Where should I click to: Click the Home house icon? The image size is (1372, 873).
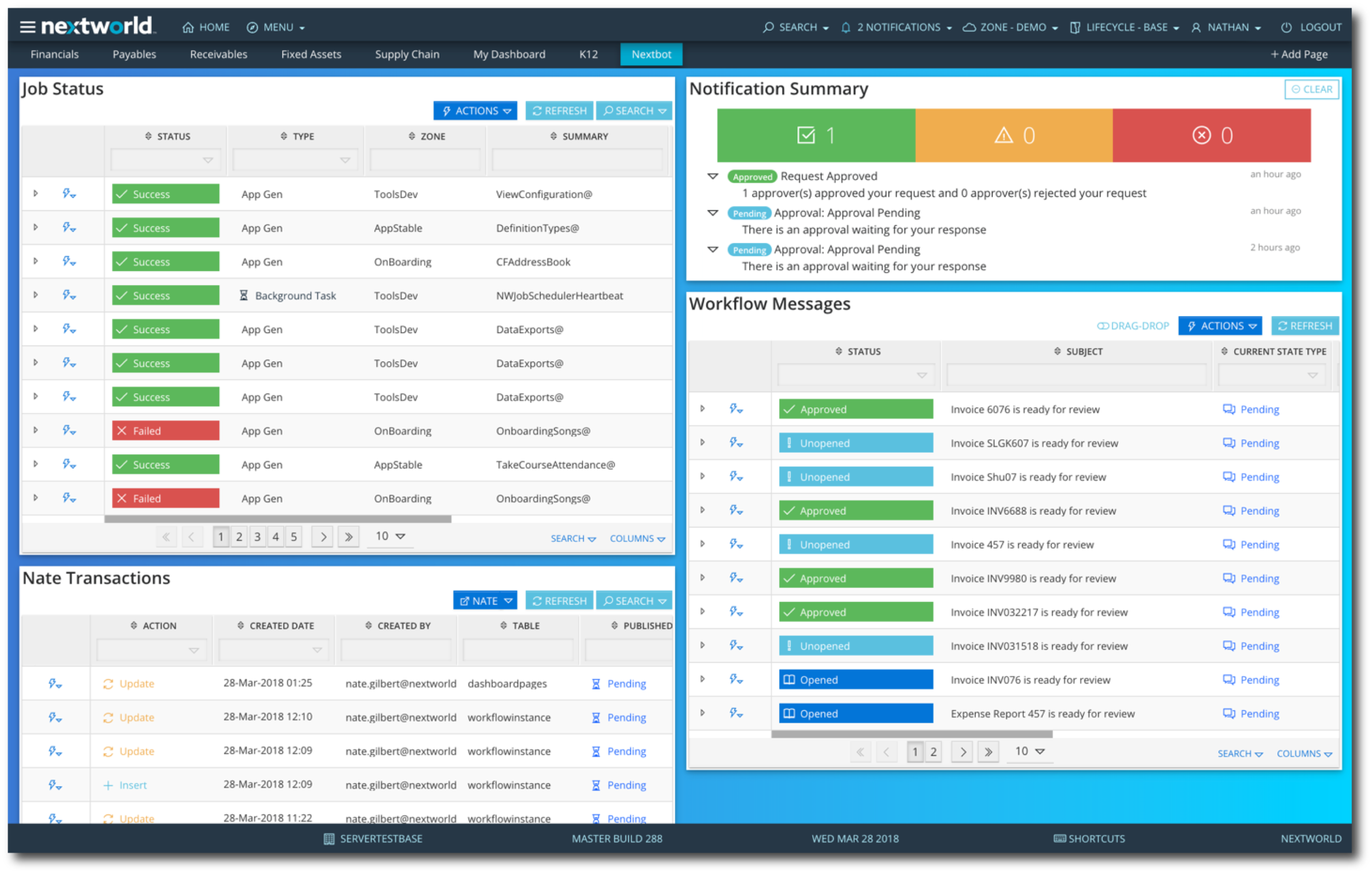188,27
